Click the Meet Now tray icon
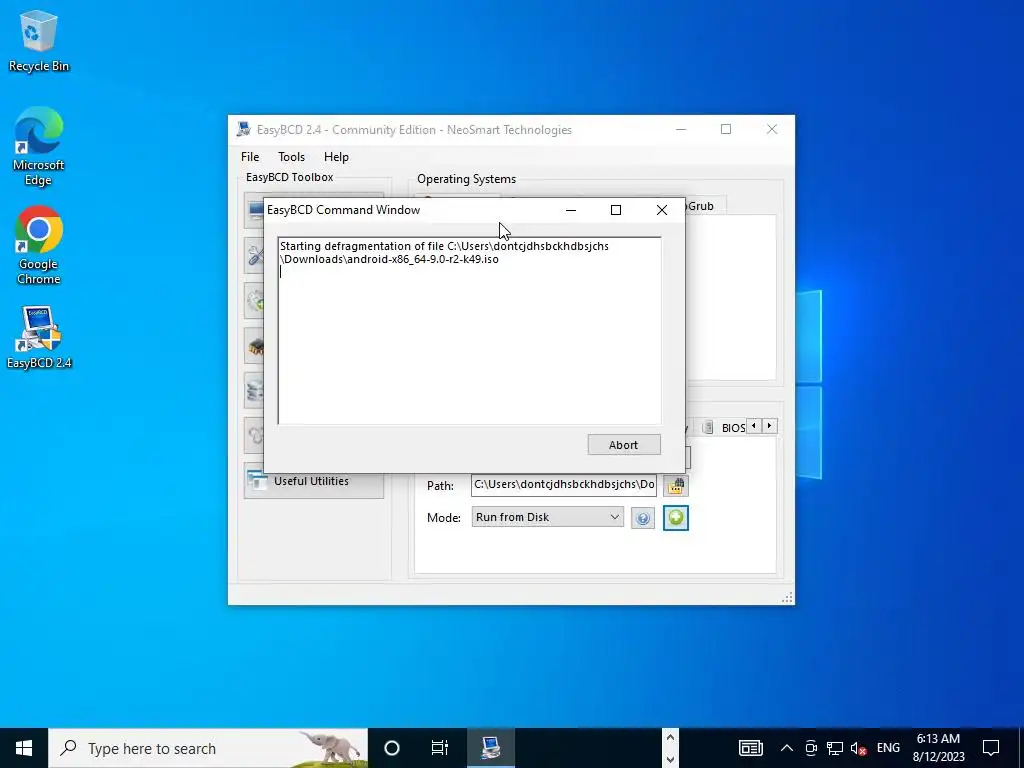This screenshot has width=1024, height=768. click(811, 748)
